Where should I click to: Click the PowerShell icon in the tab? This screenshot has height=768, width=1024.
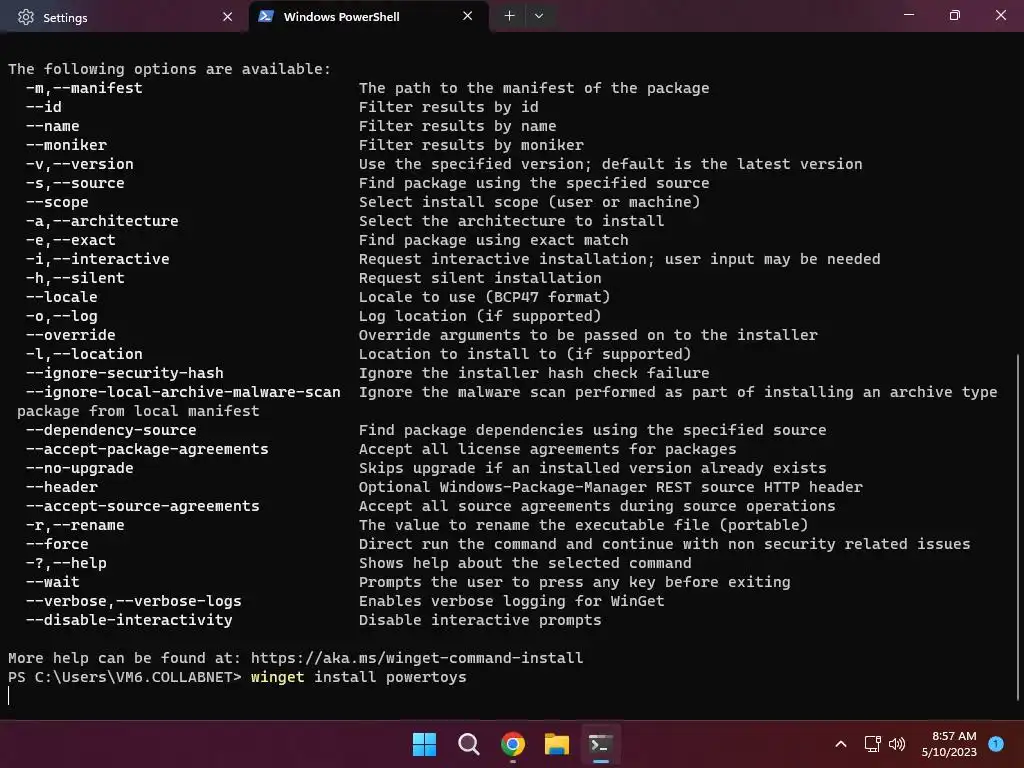pos(266,16)
